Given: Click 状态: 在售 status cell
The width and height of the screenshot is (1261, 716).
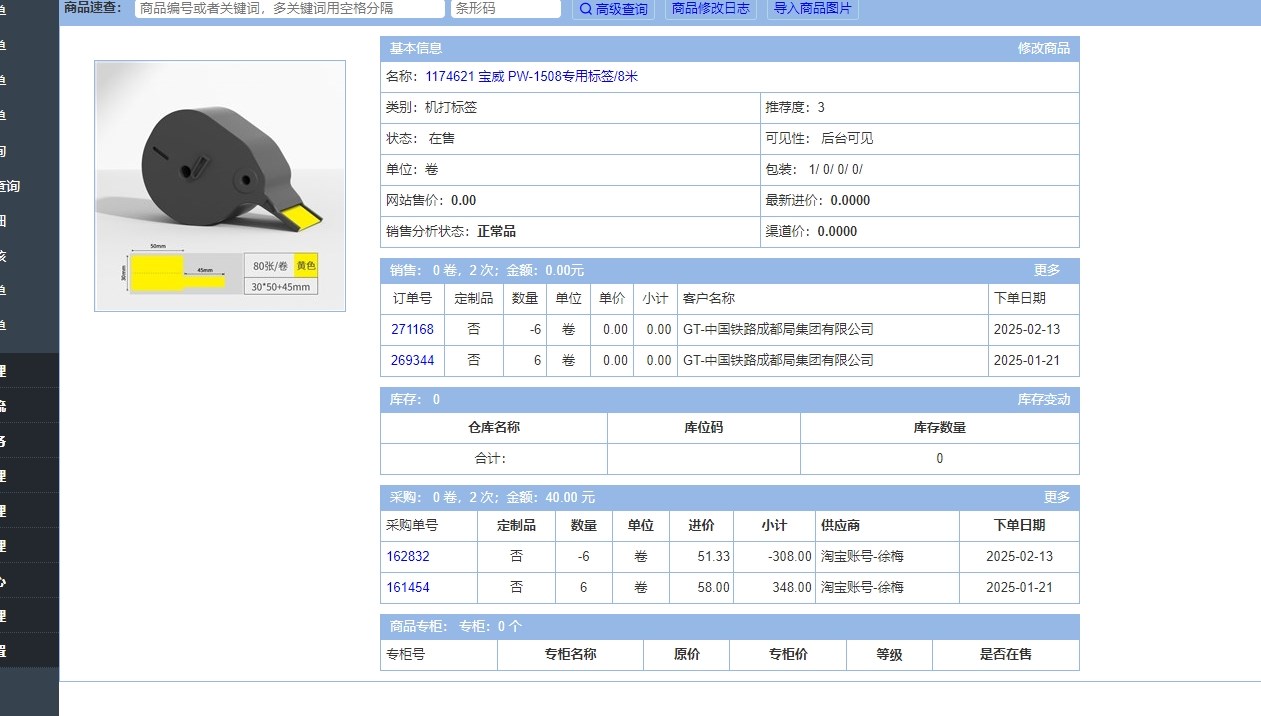Looking at the screenshot, I should (570, 138).
